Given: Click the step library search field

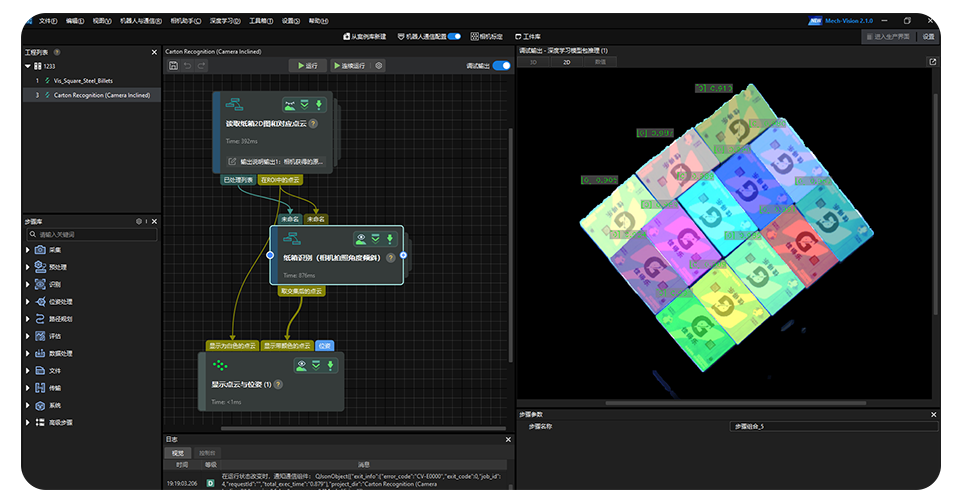Looking at the screenshot, I should tap(90, 234).
